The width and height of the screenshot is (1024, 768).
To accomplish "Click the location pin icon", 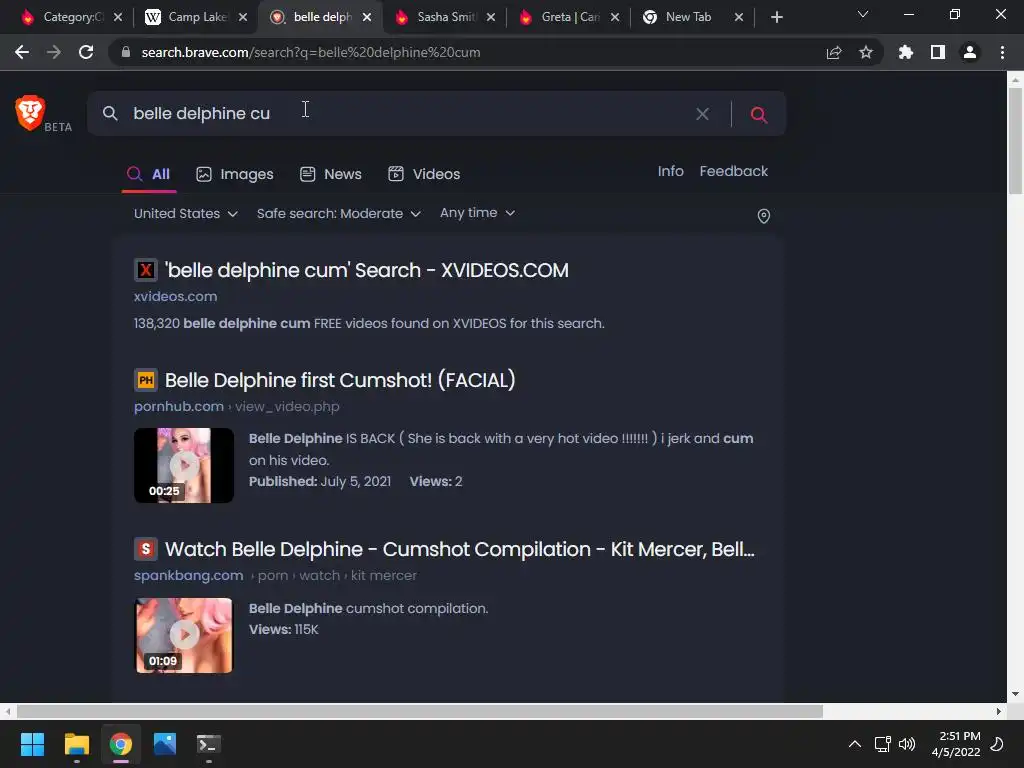I will click(x=763, y=216).
